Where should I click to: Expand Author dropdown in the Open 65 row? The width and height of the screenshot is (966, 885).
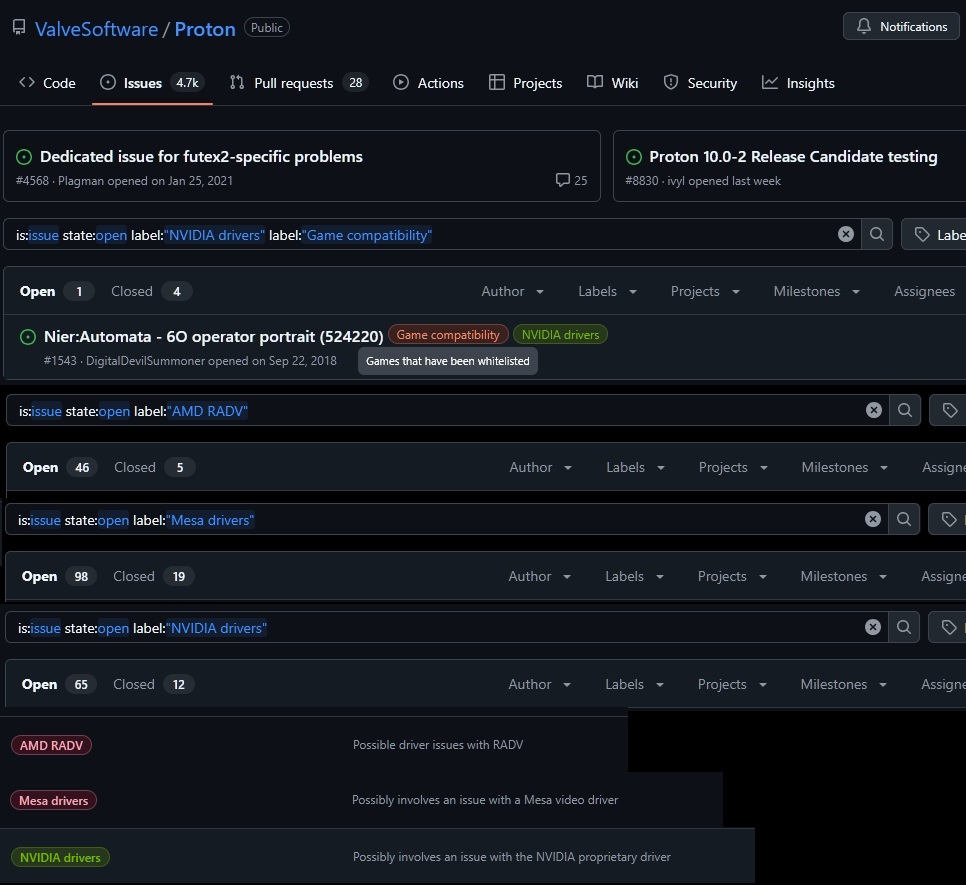click(539, 684)
